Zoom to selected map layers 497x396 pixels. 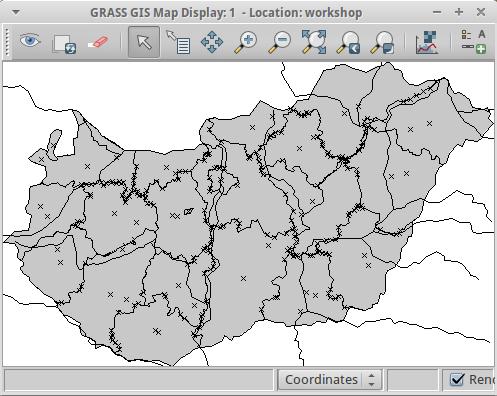coord(314,42)
